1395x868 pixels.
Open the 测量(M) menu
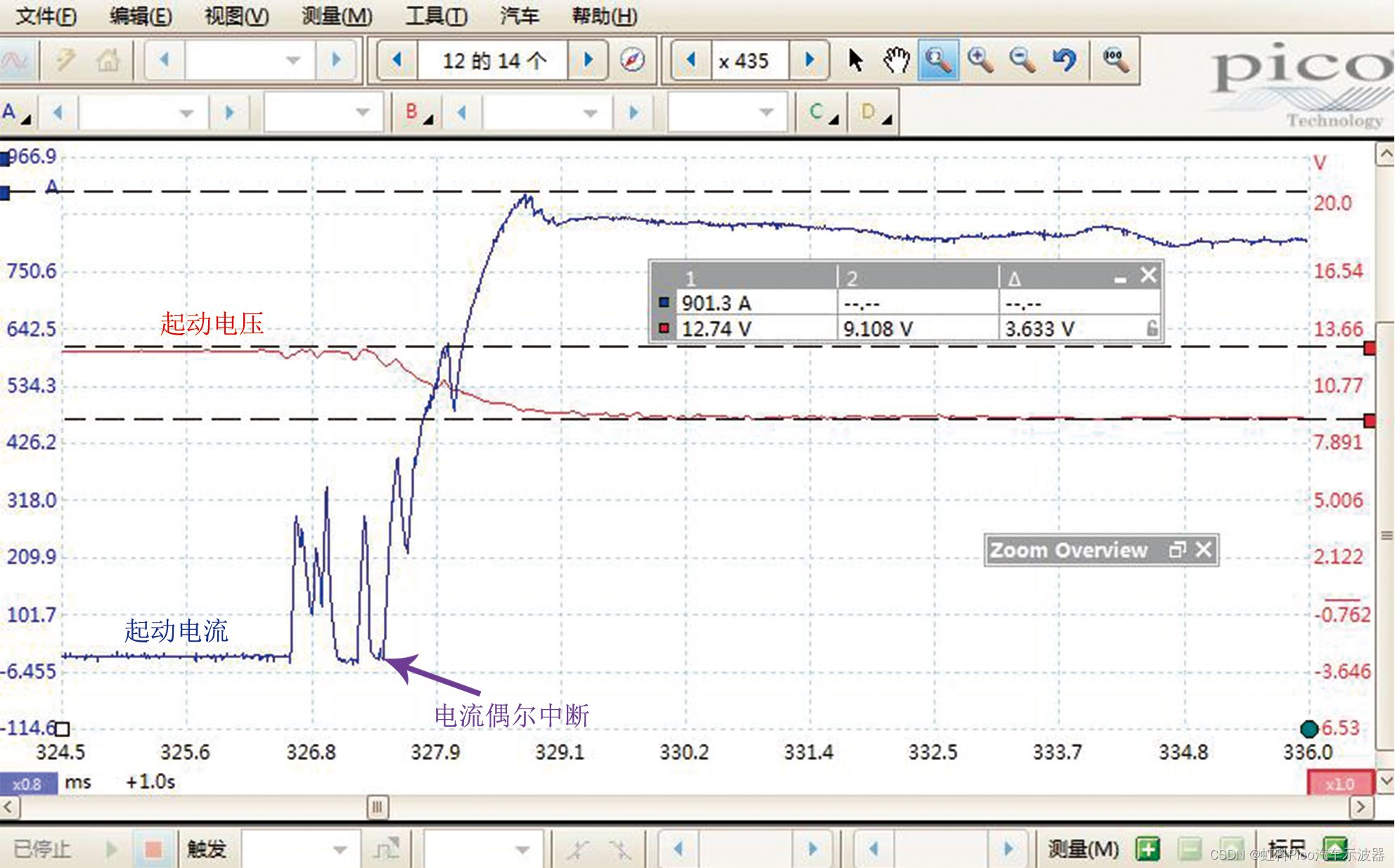[337, 15]
